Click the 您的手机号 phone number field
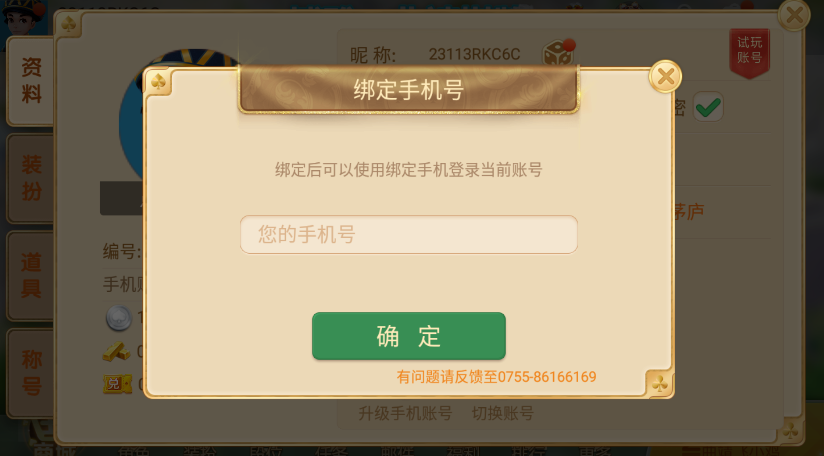 pos(409,234)
